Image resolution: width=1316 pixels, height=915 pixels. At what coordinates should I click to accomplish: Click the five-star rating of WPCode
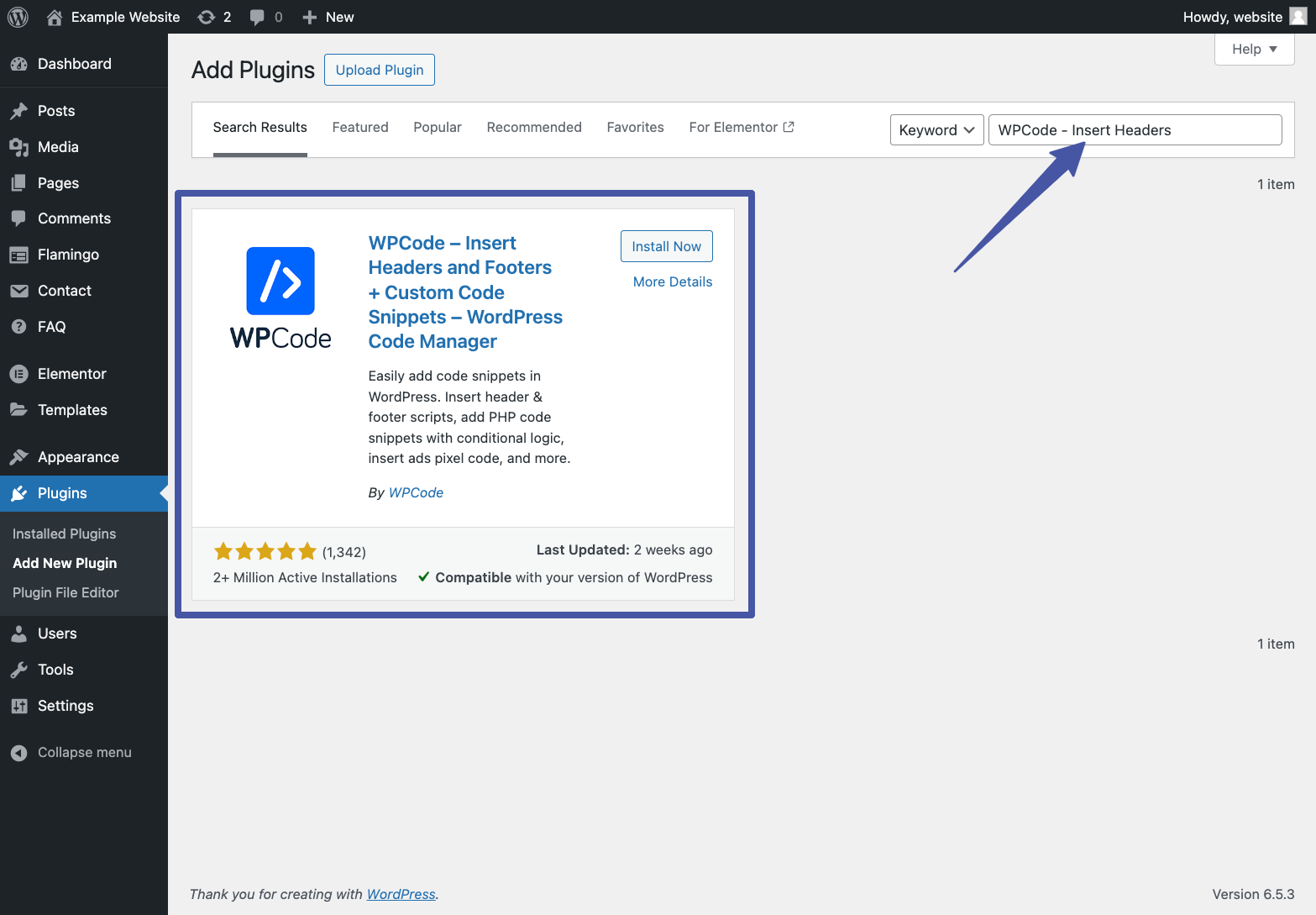265,552
